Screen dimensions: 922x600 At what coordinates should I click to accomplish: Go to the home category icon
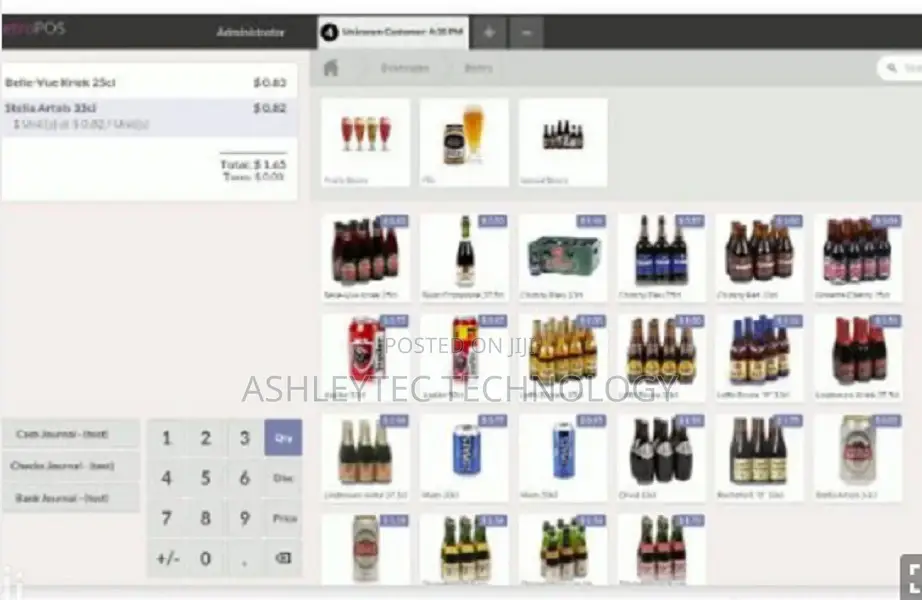click(x=331, y=68)
